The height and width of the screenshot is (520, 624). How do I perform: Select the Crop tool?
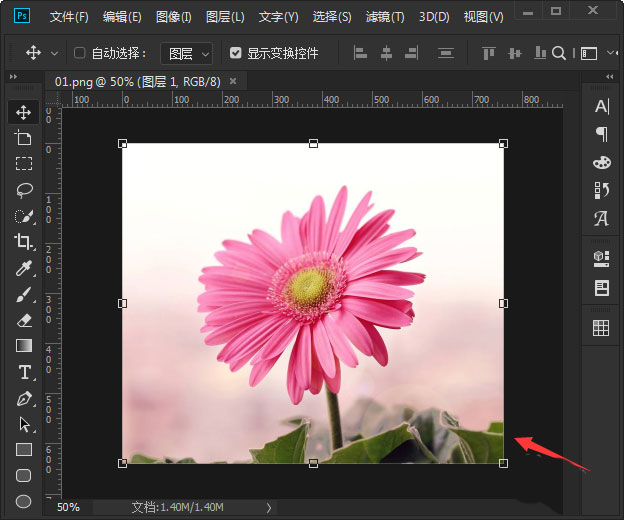coord(23,242)
